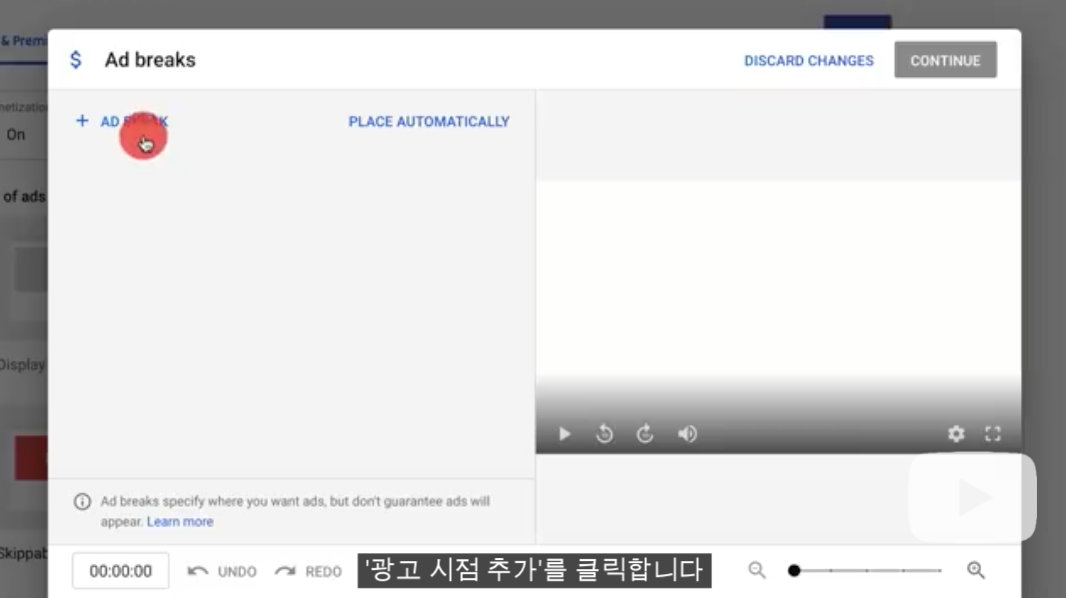Image resolution: width=1066 pixels, height=598 pixels.
Task: Open the Learn more link
Action: pos(180,522)
